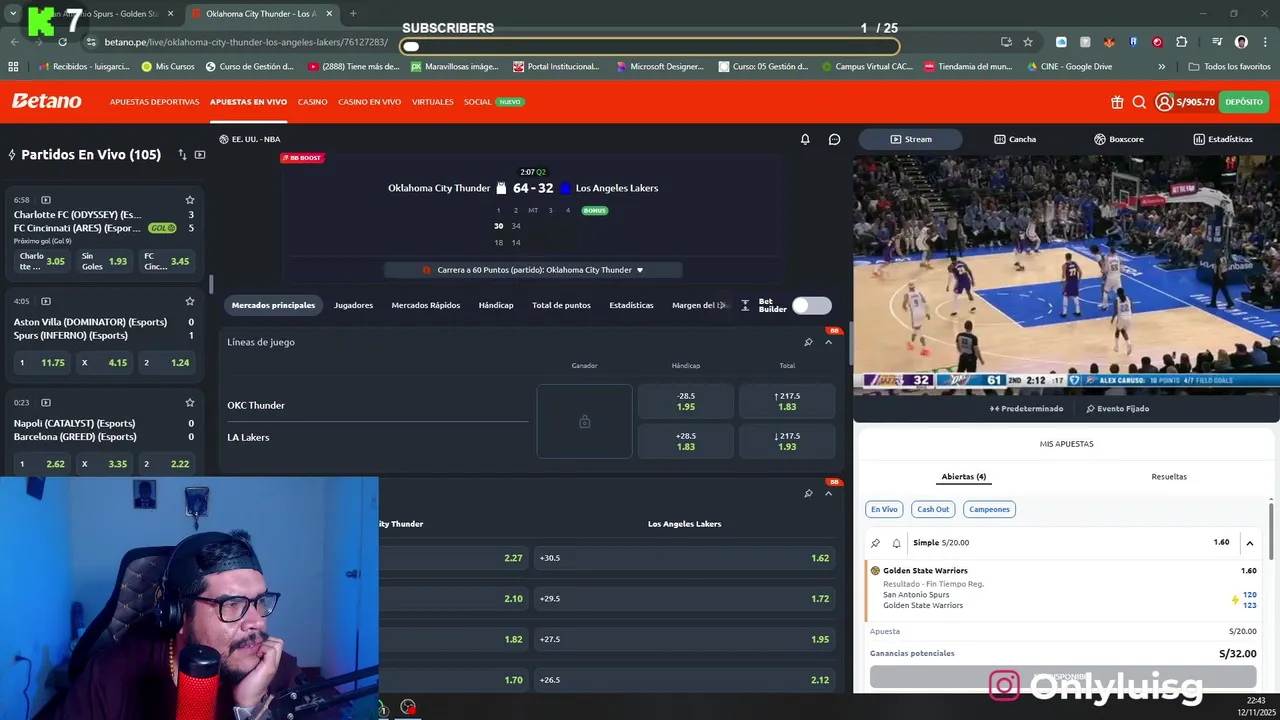Bookmark this page with the star icon
The width and height of the screenshot is (1280, 720).
1028,42
